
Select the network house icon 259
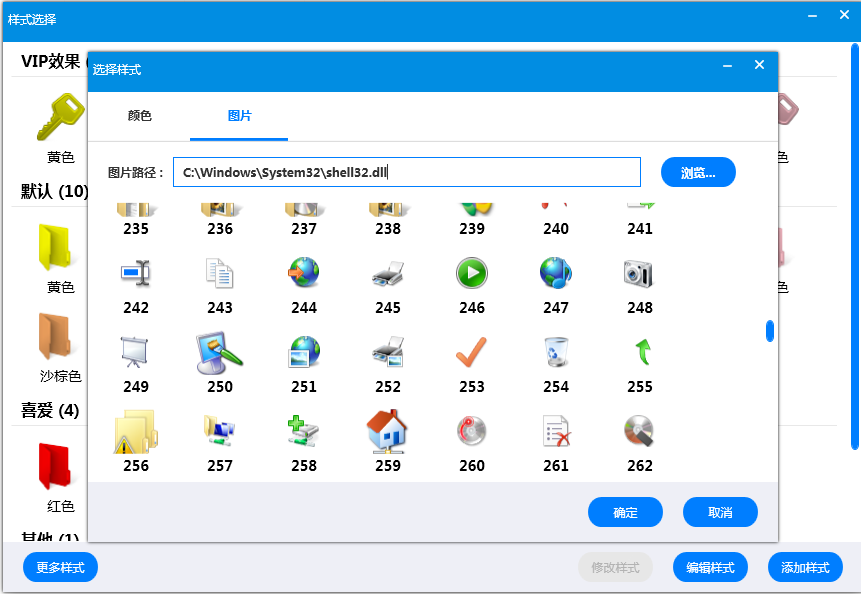[388, 431]
